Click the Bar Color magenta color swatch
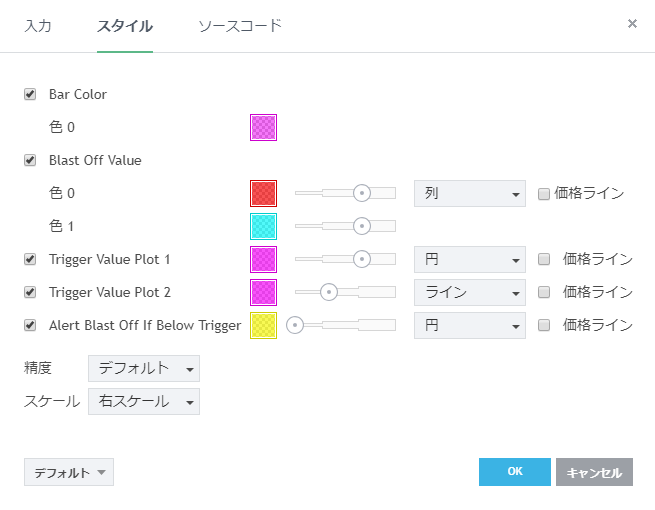 [263, 127]
